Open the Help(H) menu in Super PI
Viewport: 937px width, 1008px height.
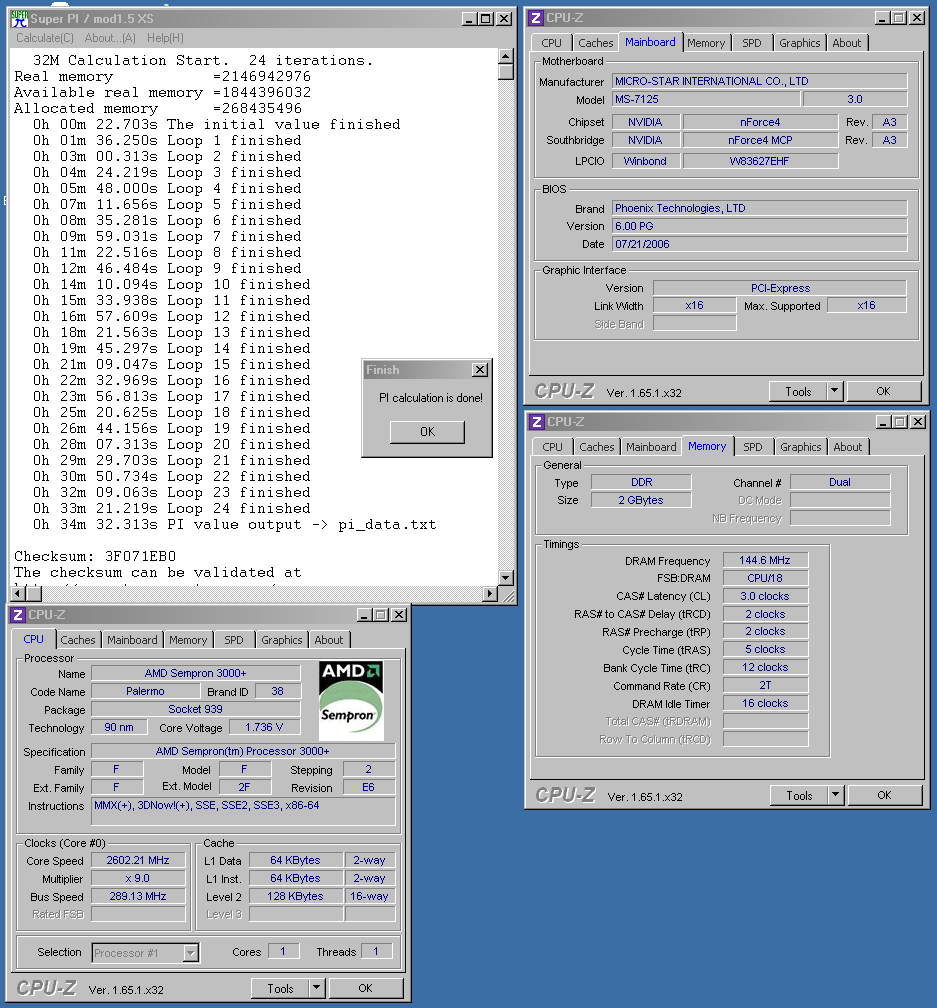pos(165,38)
